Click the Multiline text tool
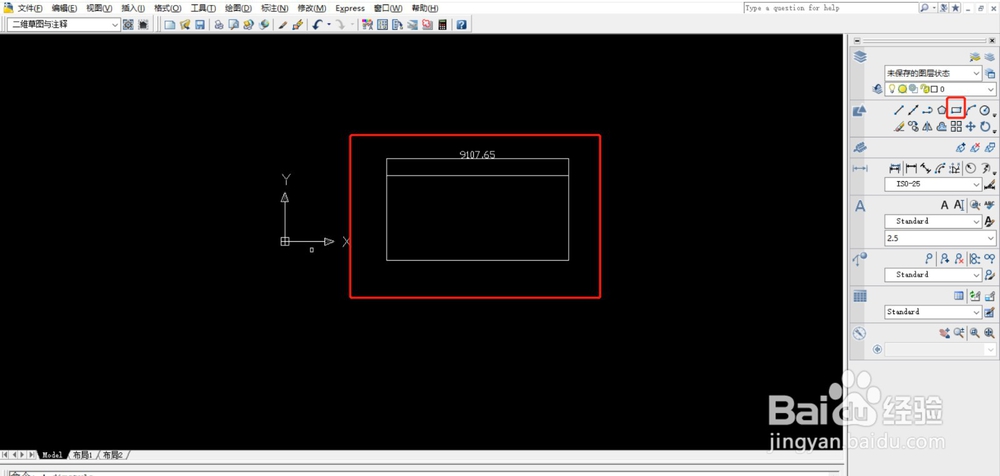Image resolution: width=1000 pixels, height=476 pixels. (945, 205)
